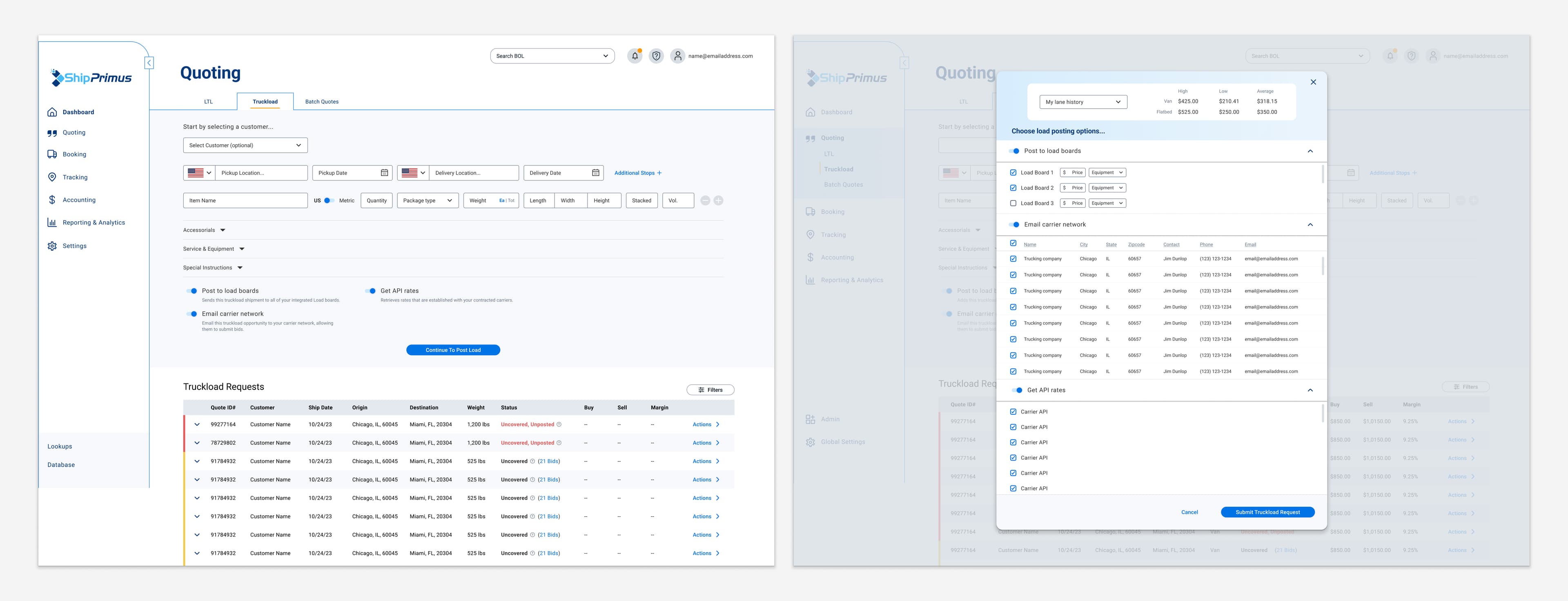This screenshot has width=1568, height=601.
Task: Open the Dashboard home icon in sidebar
Action: click(52, 112)
